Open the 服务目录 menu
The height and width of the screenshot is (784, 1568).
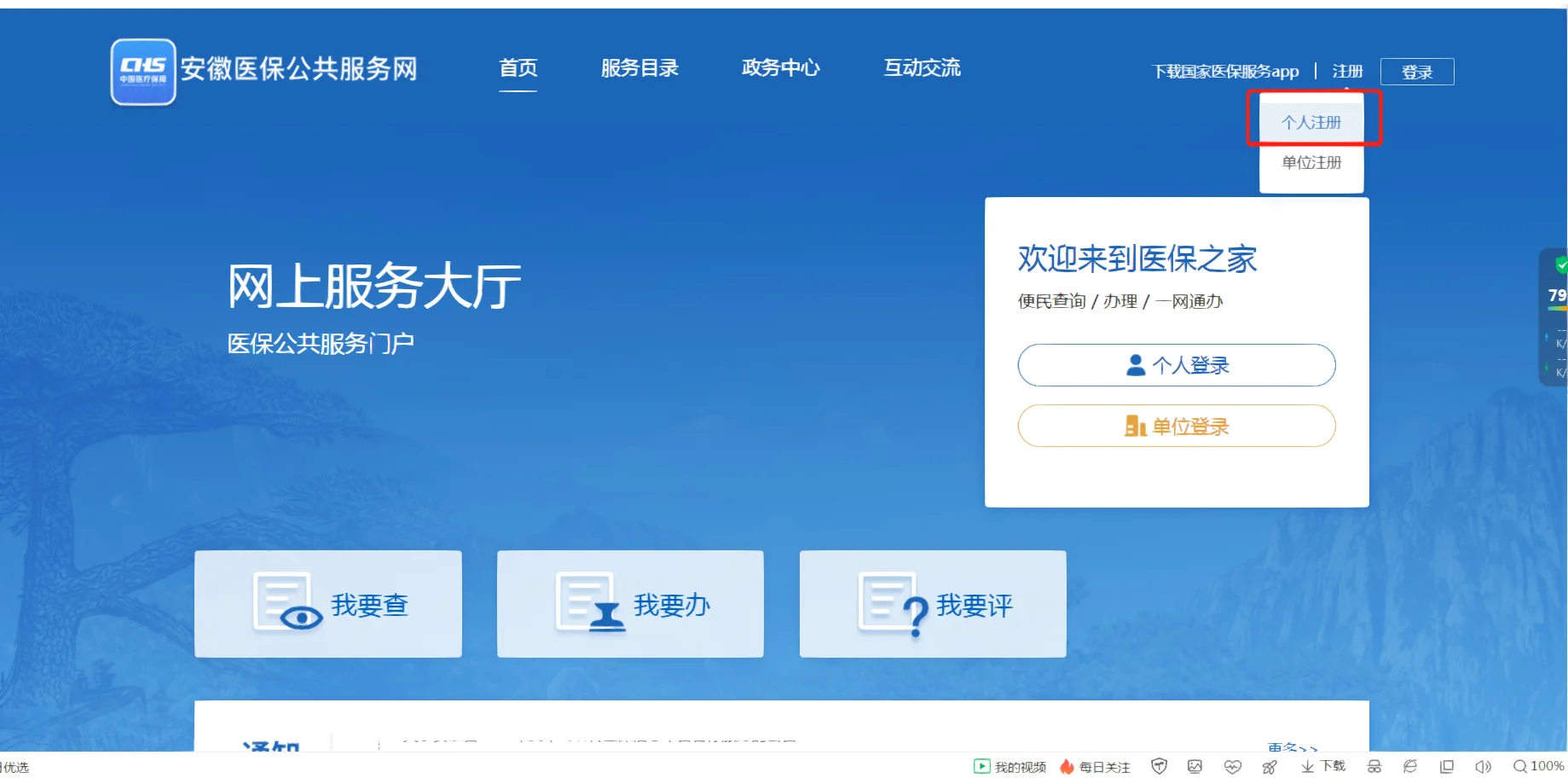coord(639,67)
